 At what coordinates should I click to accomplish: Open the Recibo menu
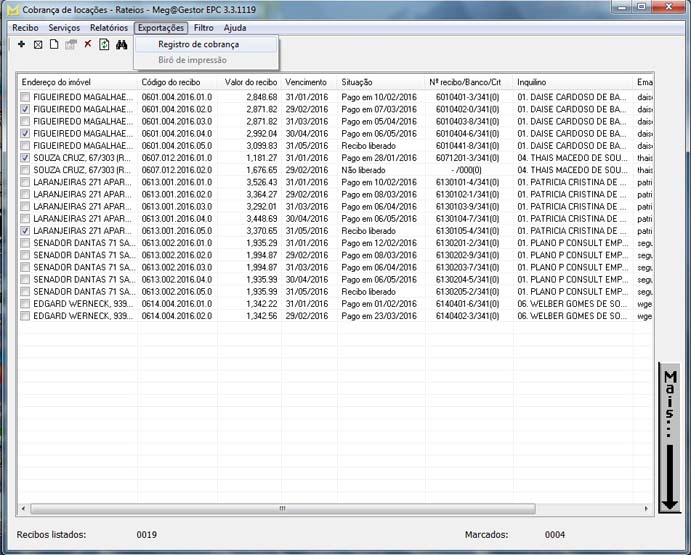coord(25,28)
